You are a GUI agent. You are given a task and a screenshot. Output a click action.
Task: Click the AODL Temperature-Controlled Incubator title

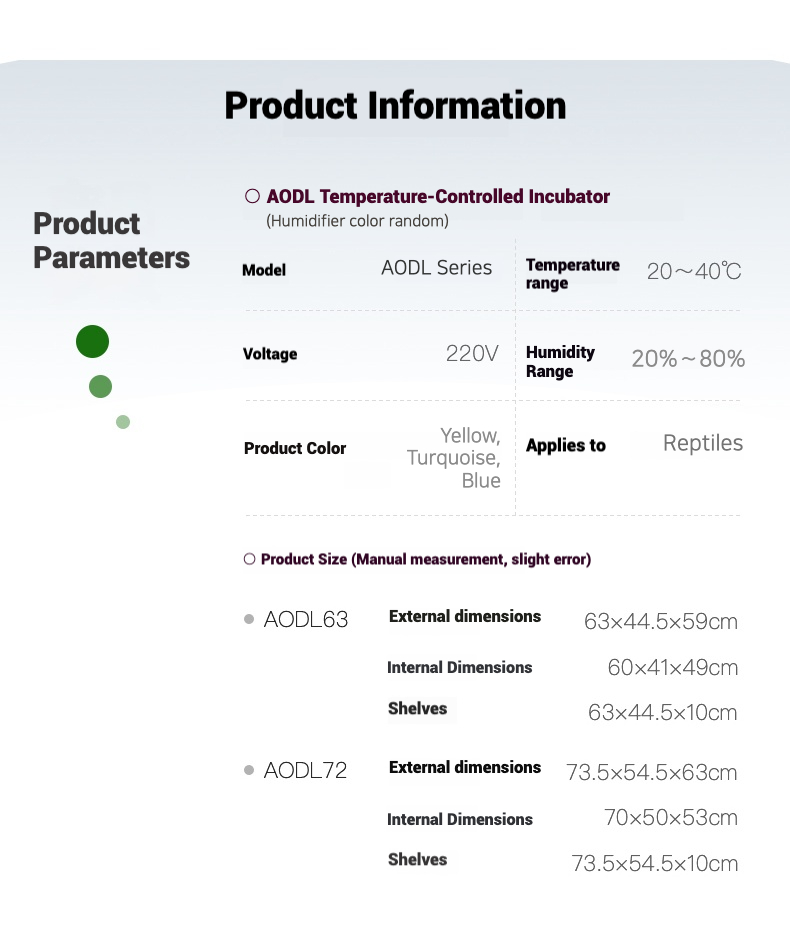pyautogui.click(x=438, y=197)
